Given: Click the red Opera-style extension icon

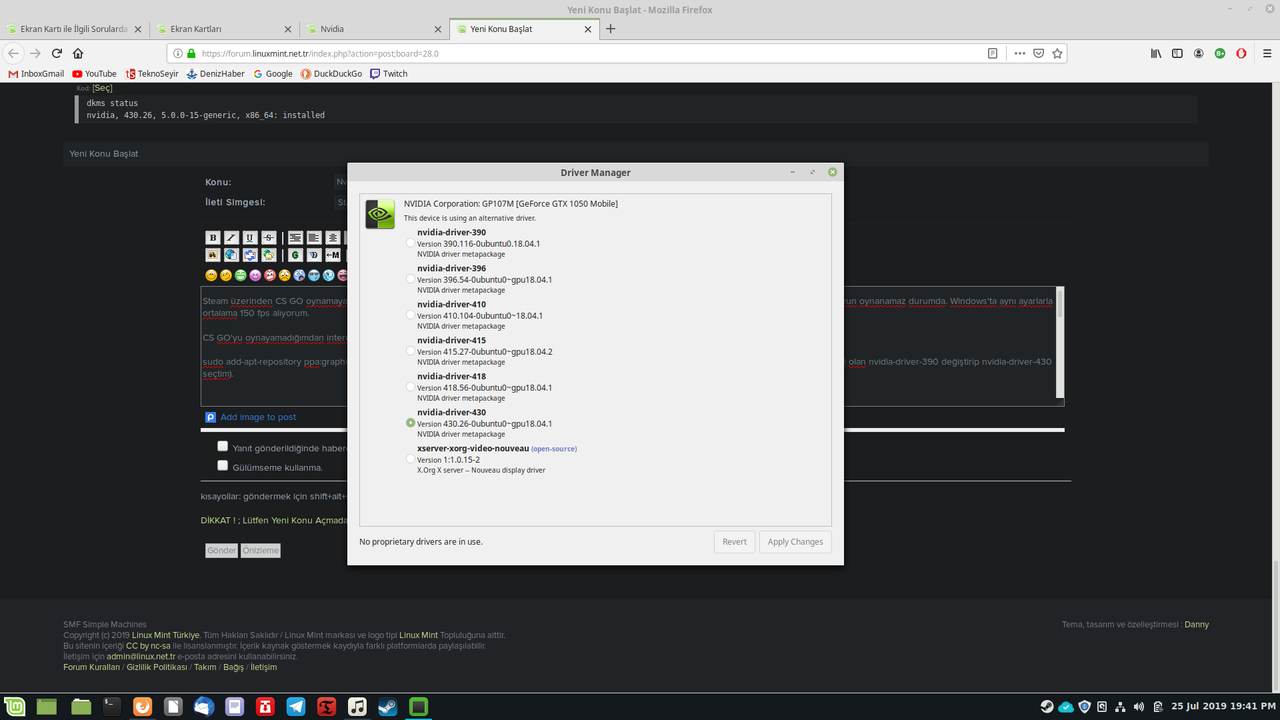Looking at the screenshot, I should (x=1241, y=53).
